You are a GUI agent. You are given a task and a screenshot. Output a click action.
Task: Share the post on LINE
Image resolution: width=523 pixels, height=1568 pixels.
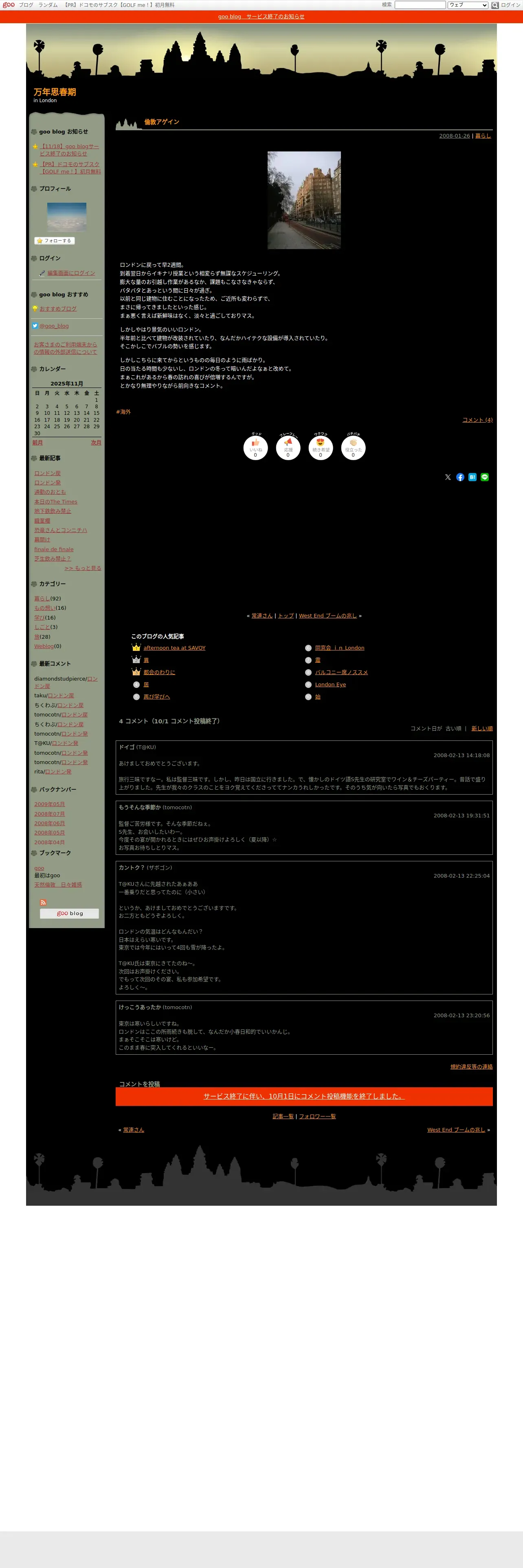coord(485,477)
